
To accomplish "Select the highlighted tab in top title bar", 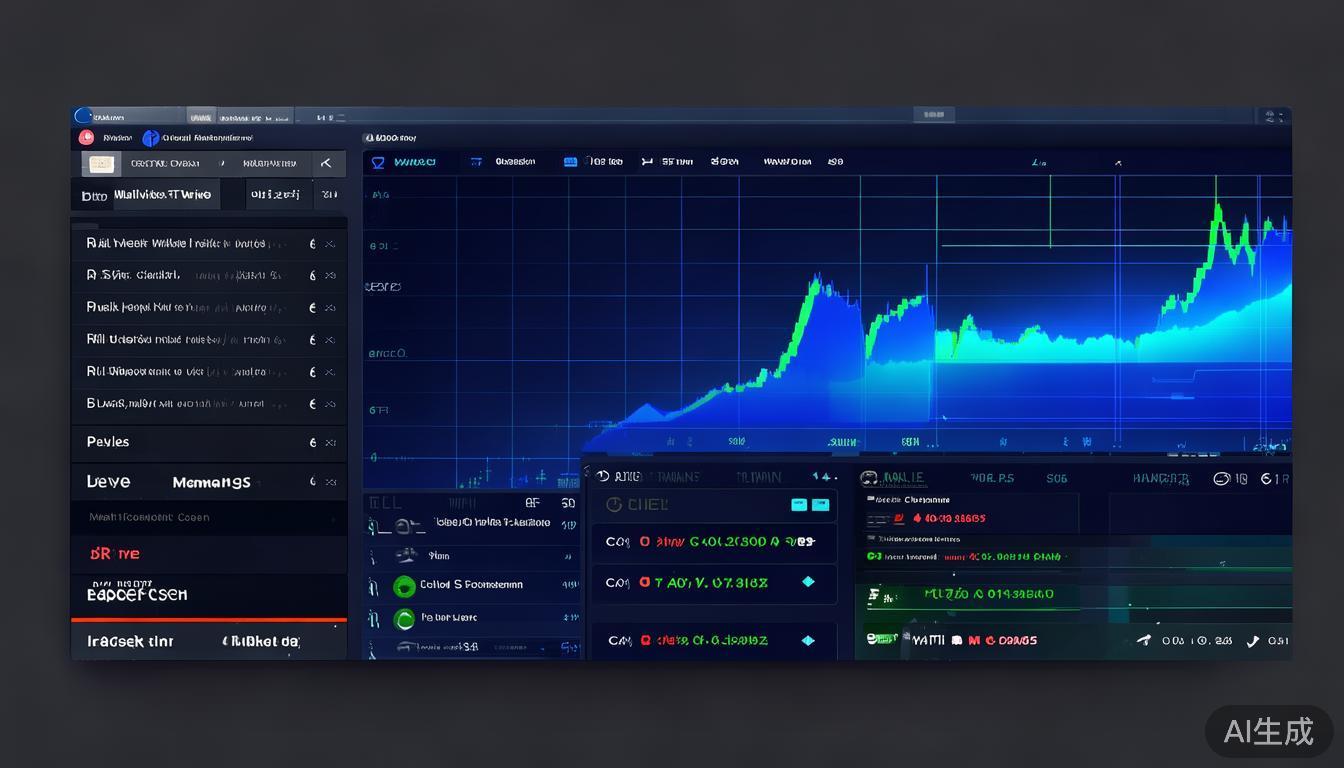I will pos(201,117).
